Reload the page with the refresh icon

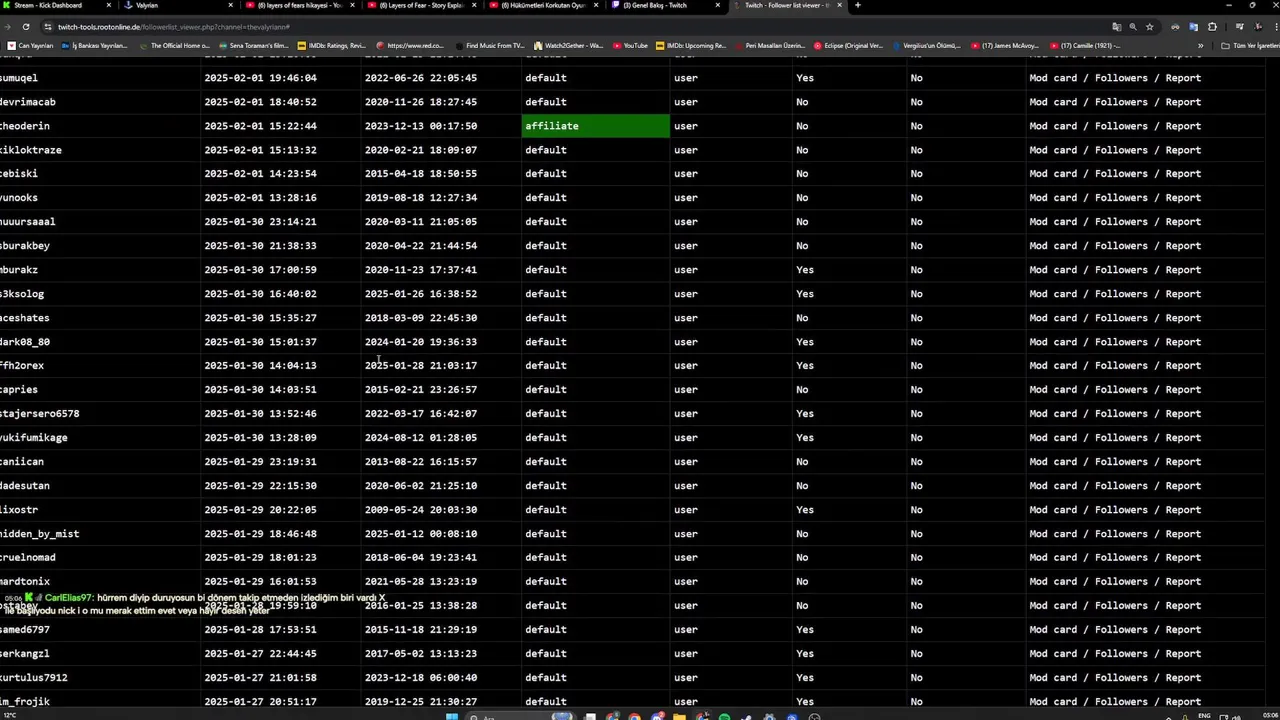point(25,27)
